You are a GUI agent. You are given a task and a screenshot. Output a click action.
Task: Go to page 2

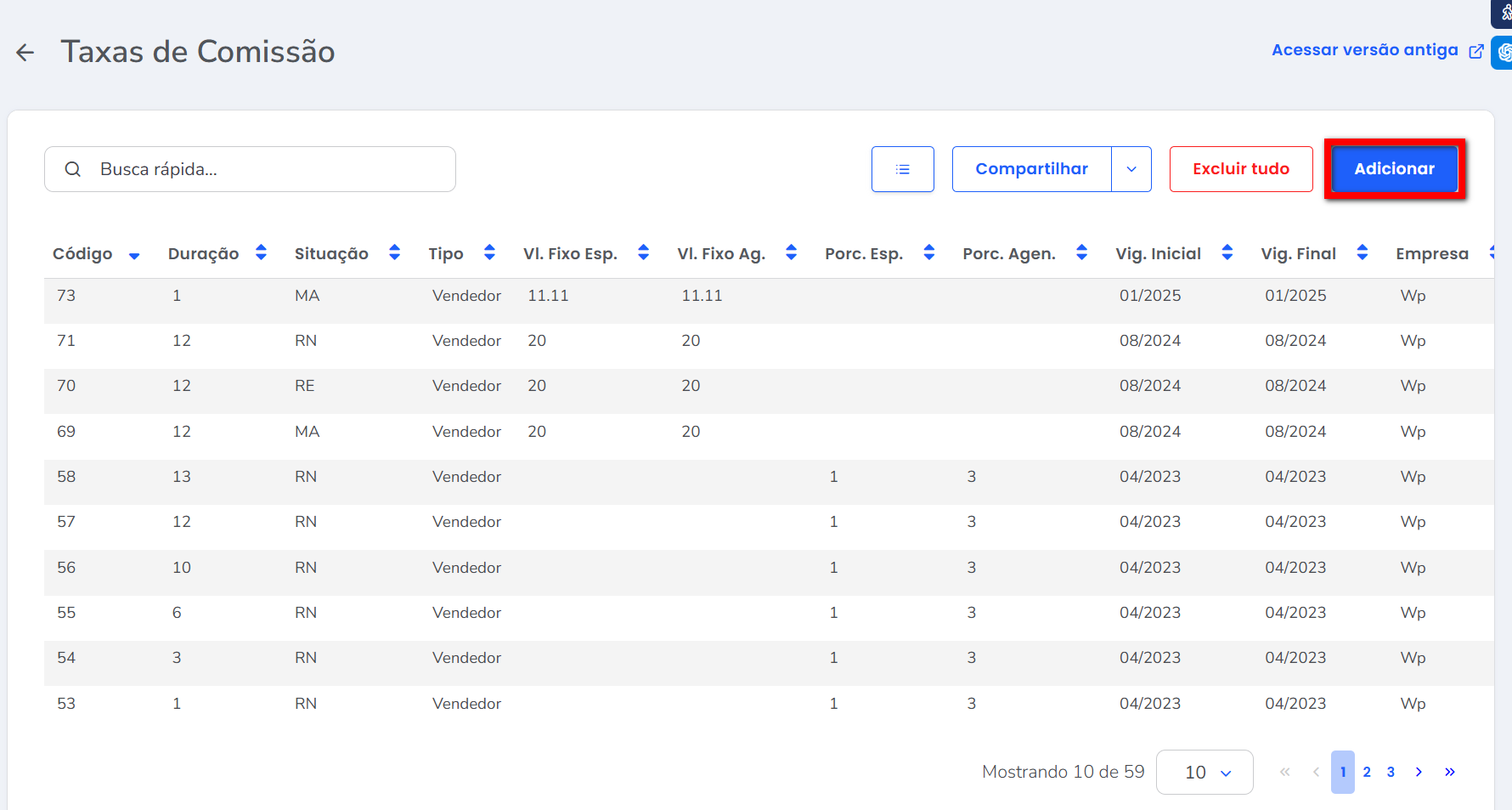[1367, 772]
